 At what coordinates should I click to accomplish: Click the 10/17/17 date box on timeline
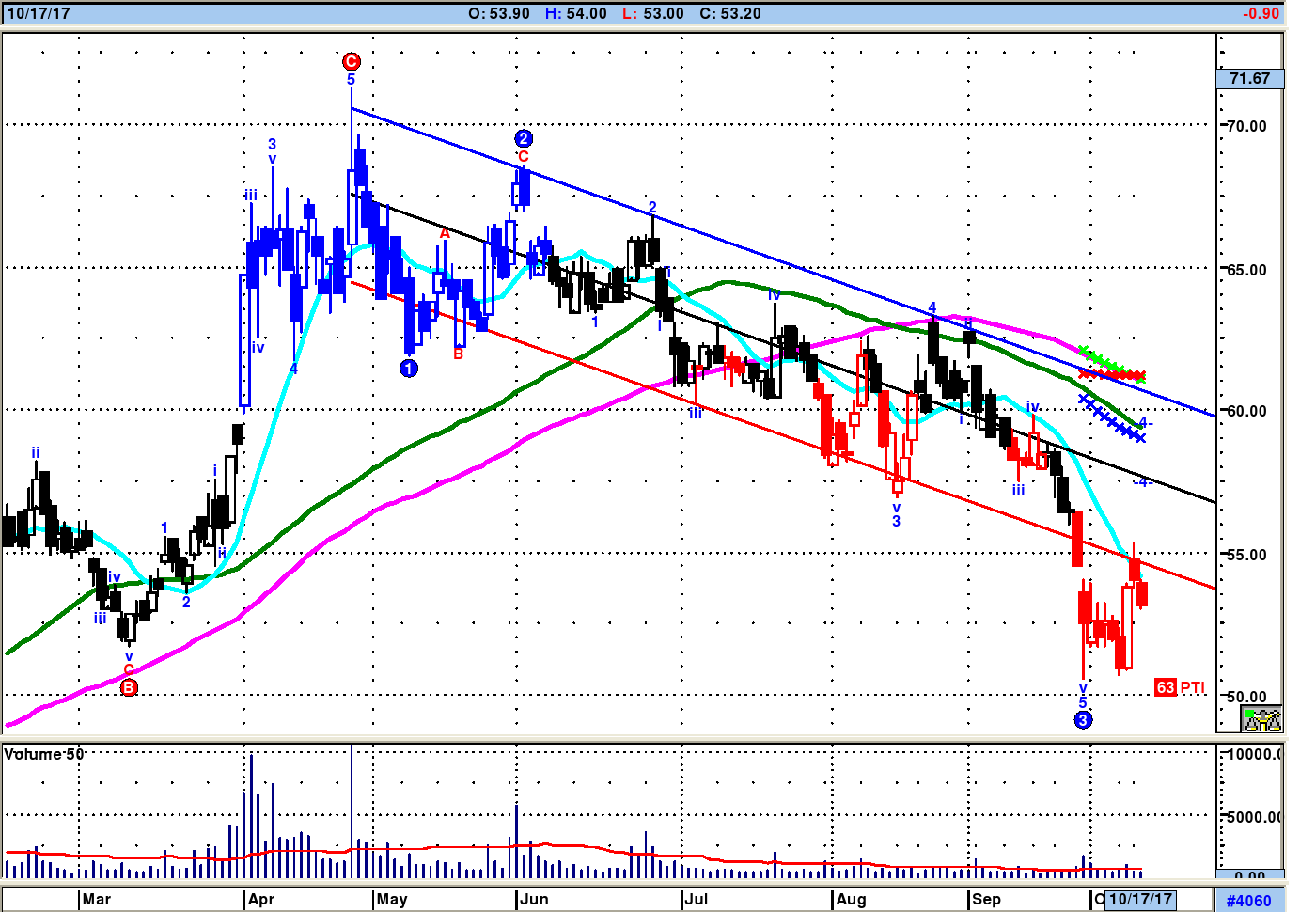coord(1140,899)
